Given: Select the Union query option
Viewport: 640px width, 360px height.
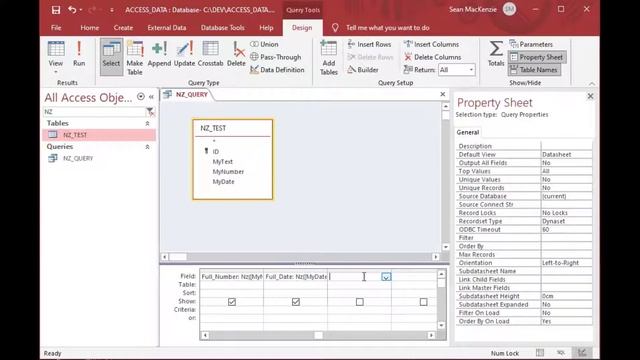Looking at the screenshot, I should [264, 44].
